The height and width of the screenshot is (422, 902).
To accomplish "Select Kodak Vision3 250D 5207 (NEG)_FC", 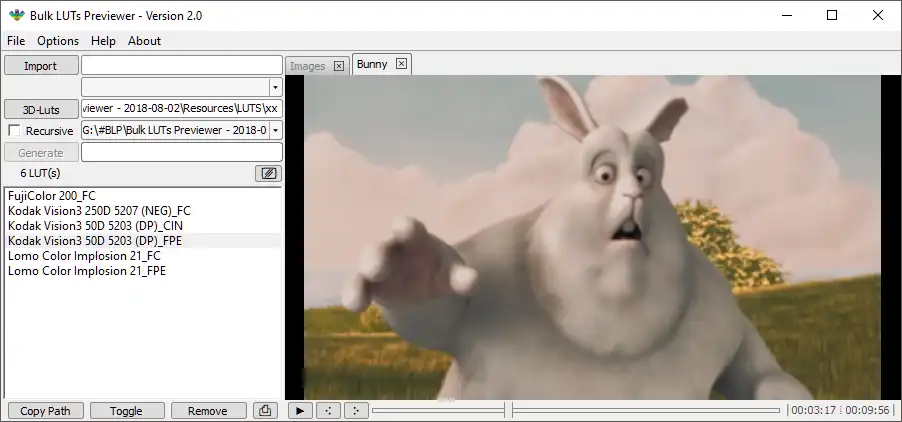I will 143,211.
